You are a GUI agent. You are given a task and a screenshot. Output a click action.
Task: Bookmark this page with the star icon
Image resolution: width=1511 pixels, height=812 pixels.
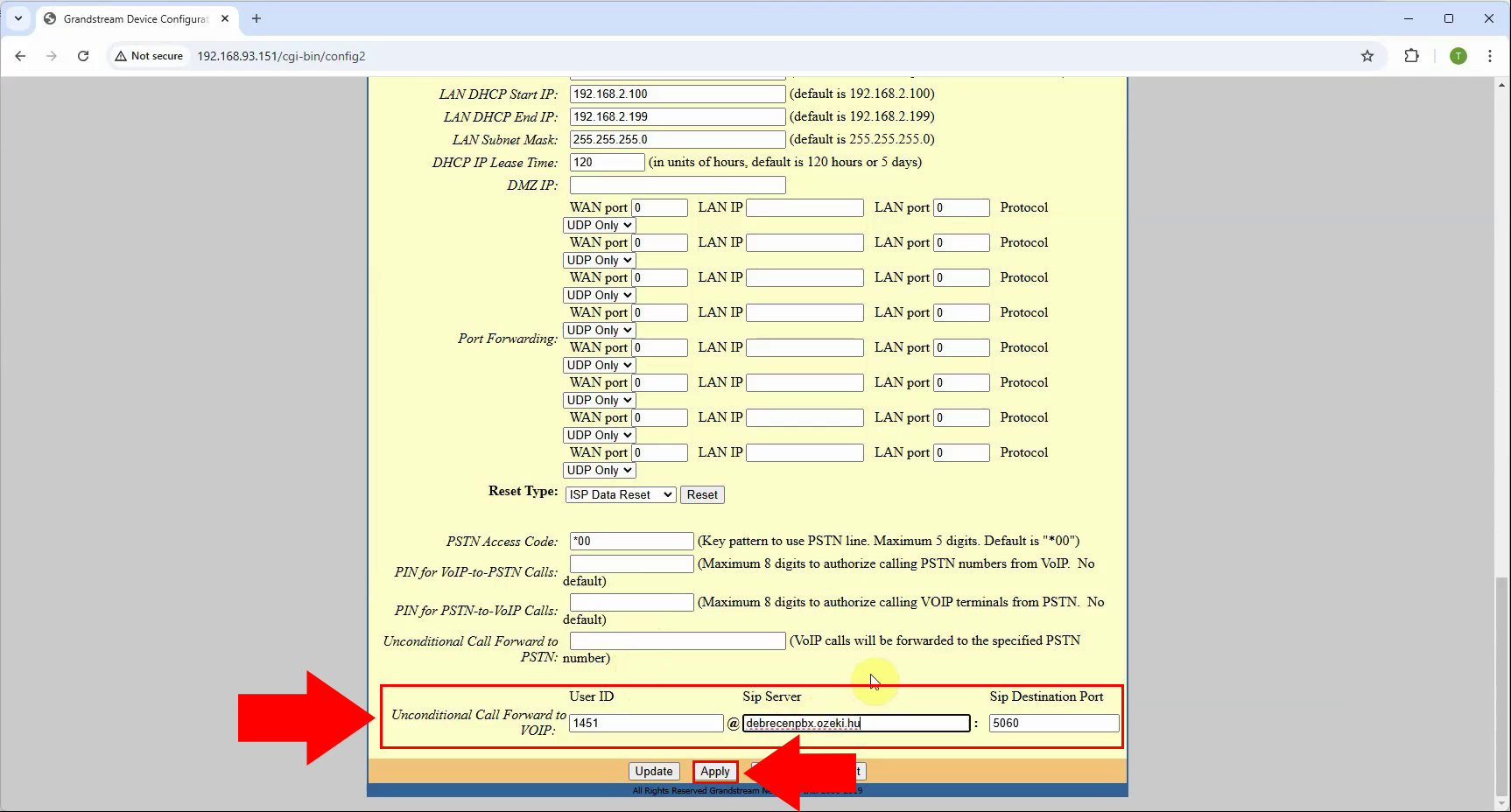1367,56
